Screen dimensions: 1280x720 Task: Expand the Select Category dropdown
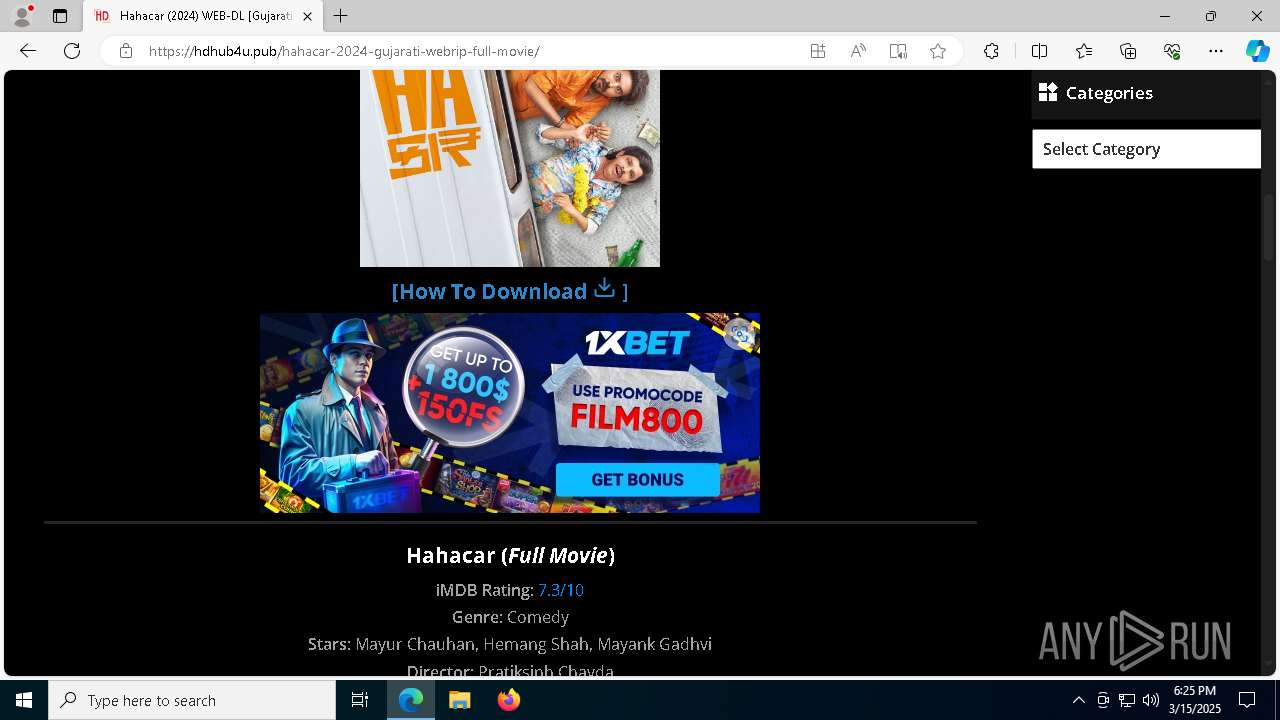pyautogui.click(x=1146, y=149)
